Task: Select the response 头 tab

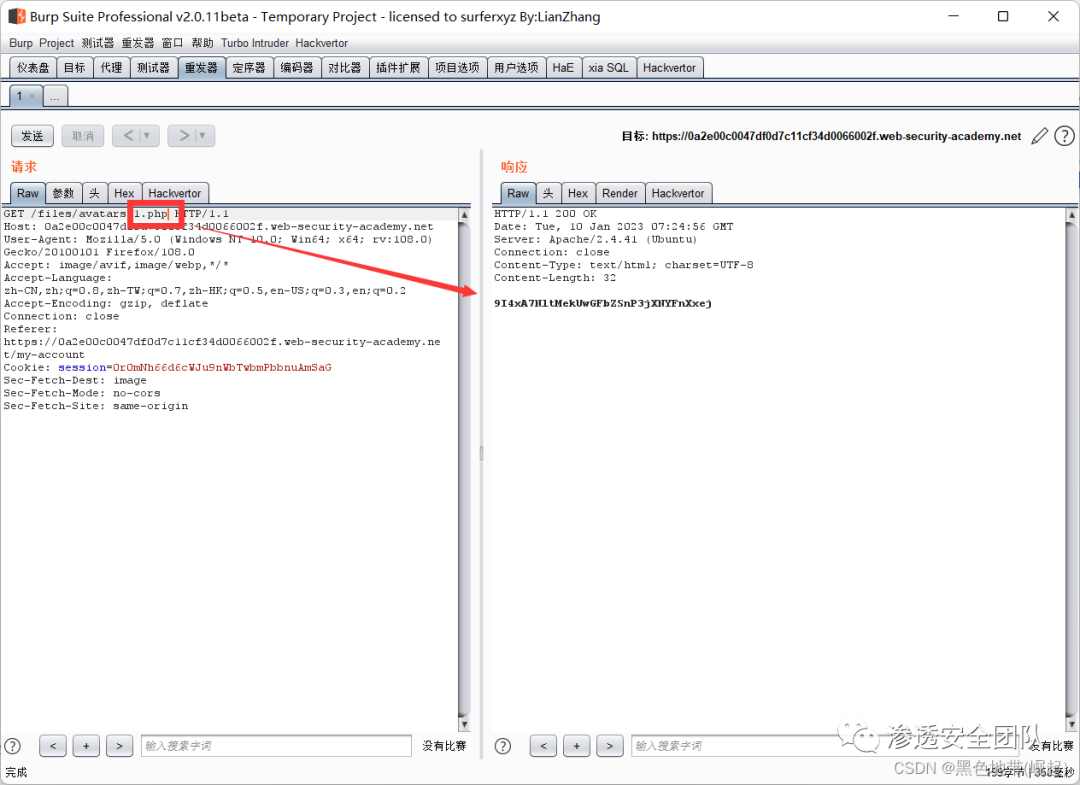Action: click(548, 193)
